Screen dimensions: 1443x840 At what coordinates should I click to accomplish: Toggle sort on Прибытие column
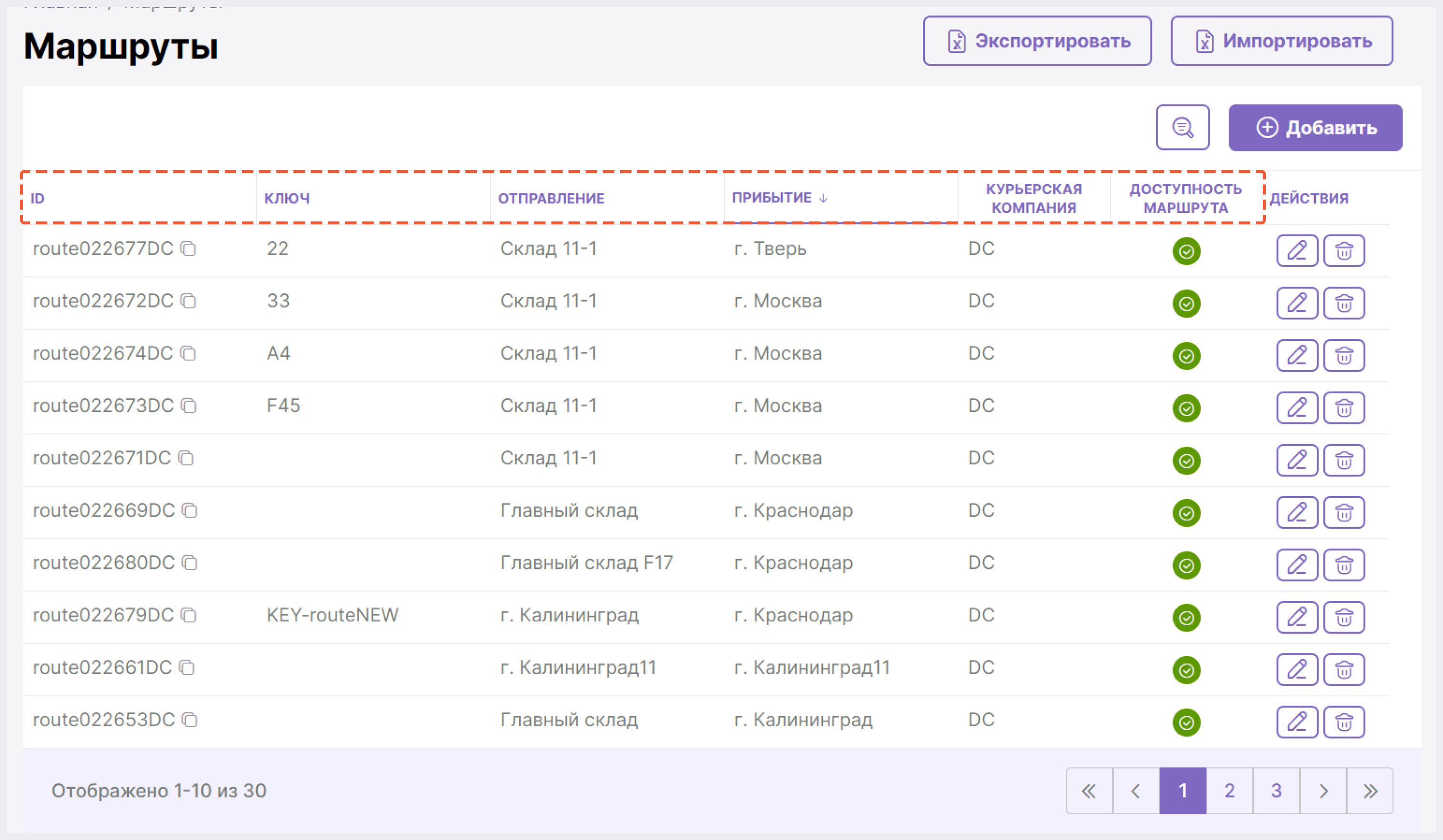pyautogui.click(x=779, y=198)
